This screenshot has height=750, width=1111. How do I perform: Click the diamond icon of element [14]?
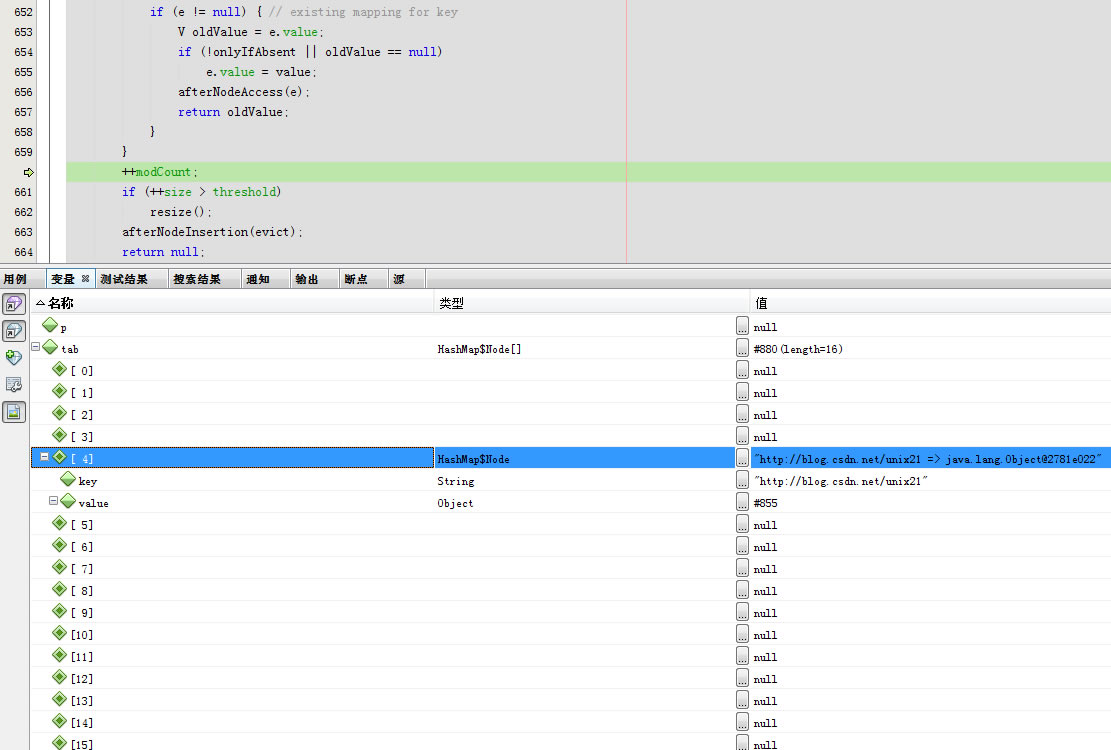tap(60, 720)
